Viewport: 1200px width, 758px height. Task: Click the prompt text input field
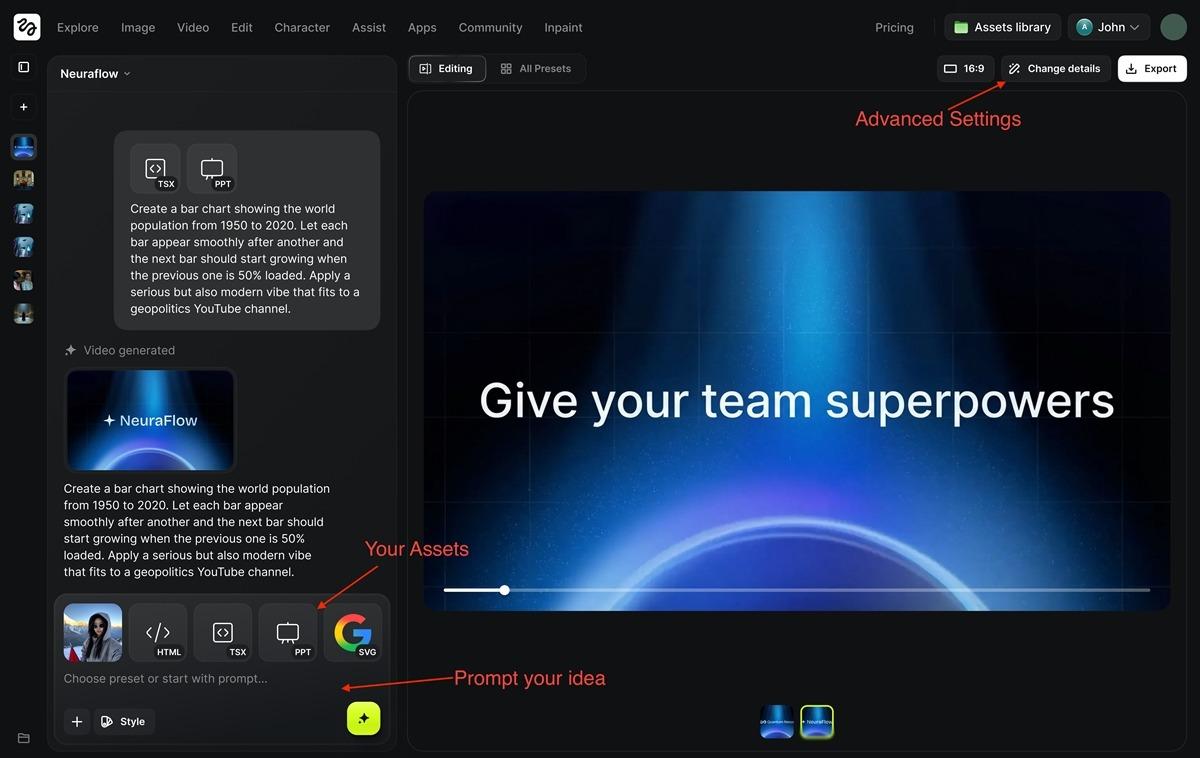(200, 678)
